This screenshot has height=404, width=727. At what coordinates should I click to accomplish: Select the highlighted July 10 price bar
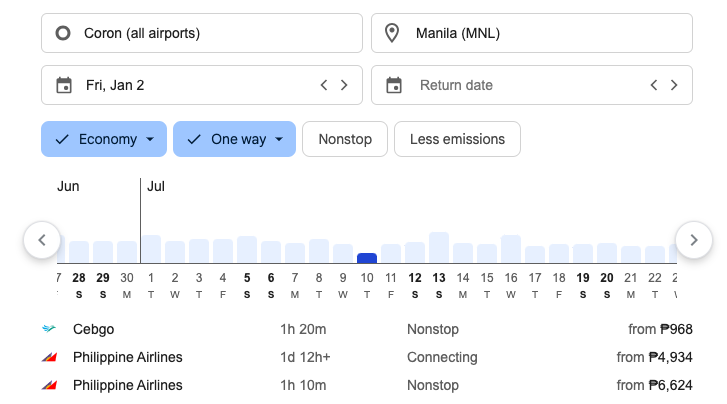point(367,258)
